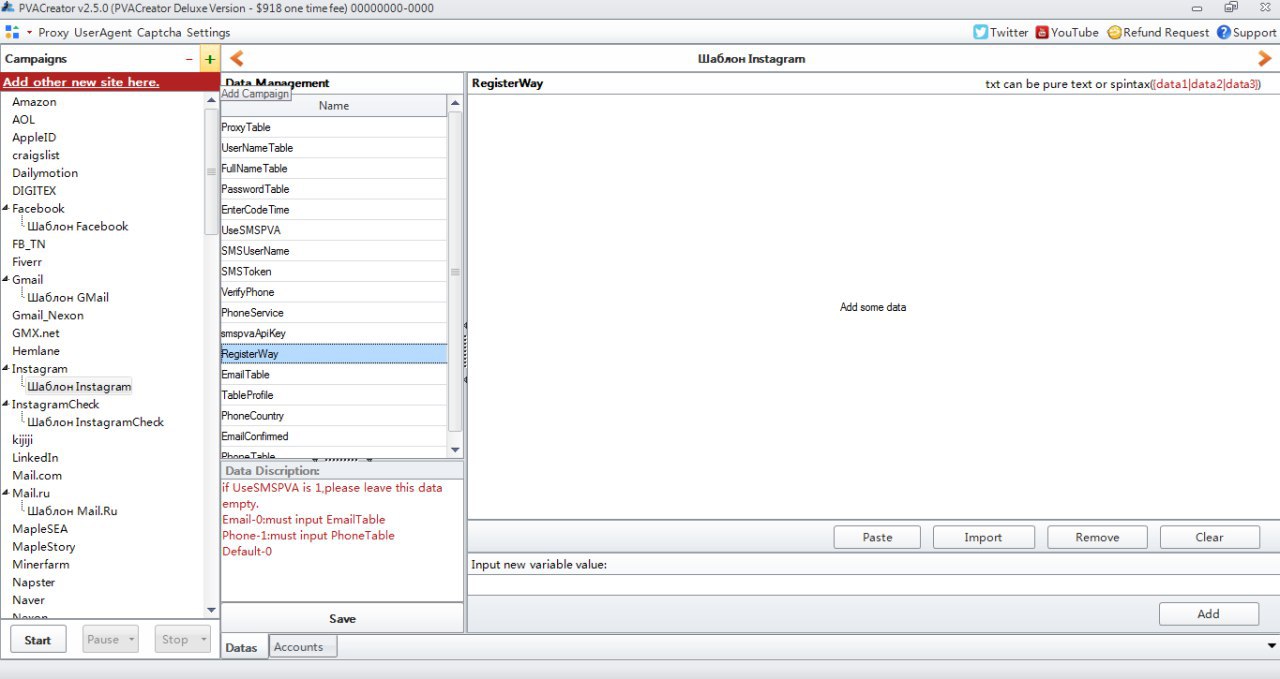
Task: Click the new variable value input field
Action: [873, 585]
